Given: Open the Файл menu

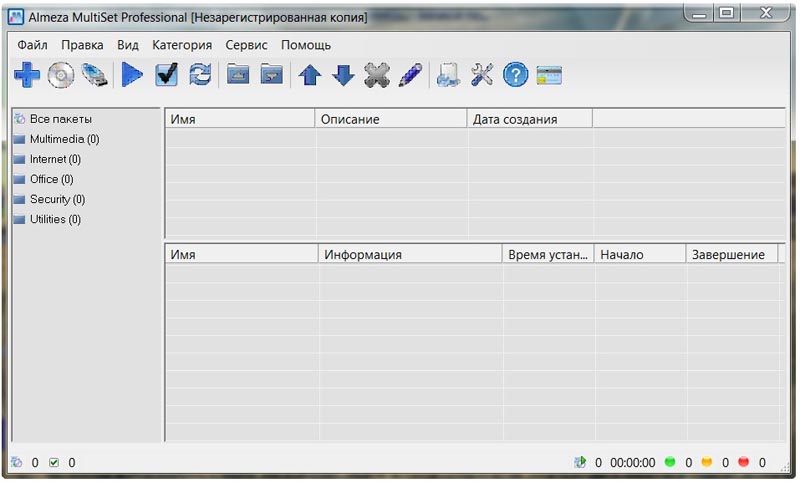Looking at the screenshot, I should (x=32, y=45).
